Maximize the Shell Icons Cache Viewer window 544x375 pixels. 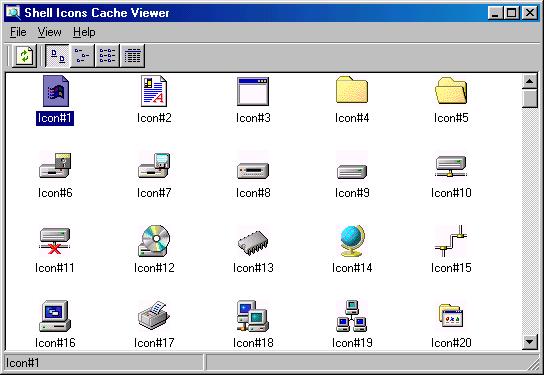pos(511,13)
